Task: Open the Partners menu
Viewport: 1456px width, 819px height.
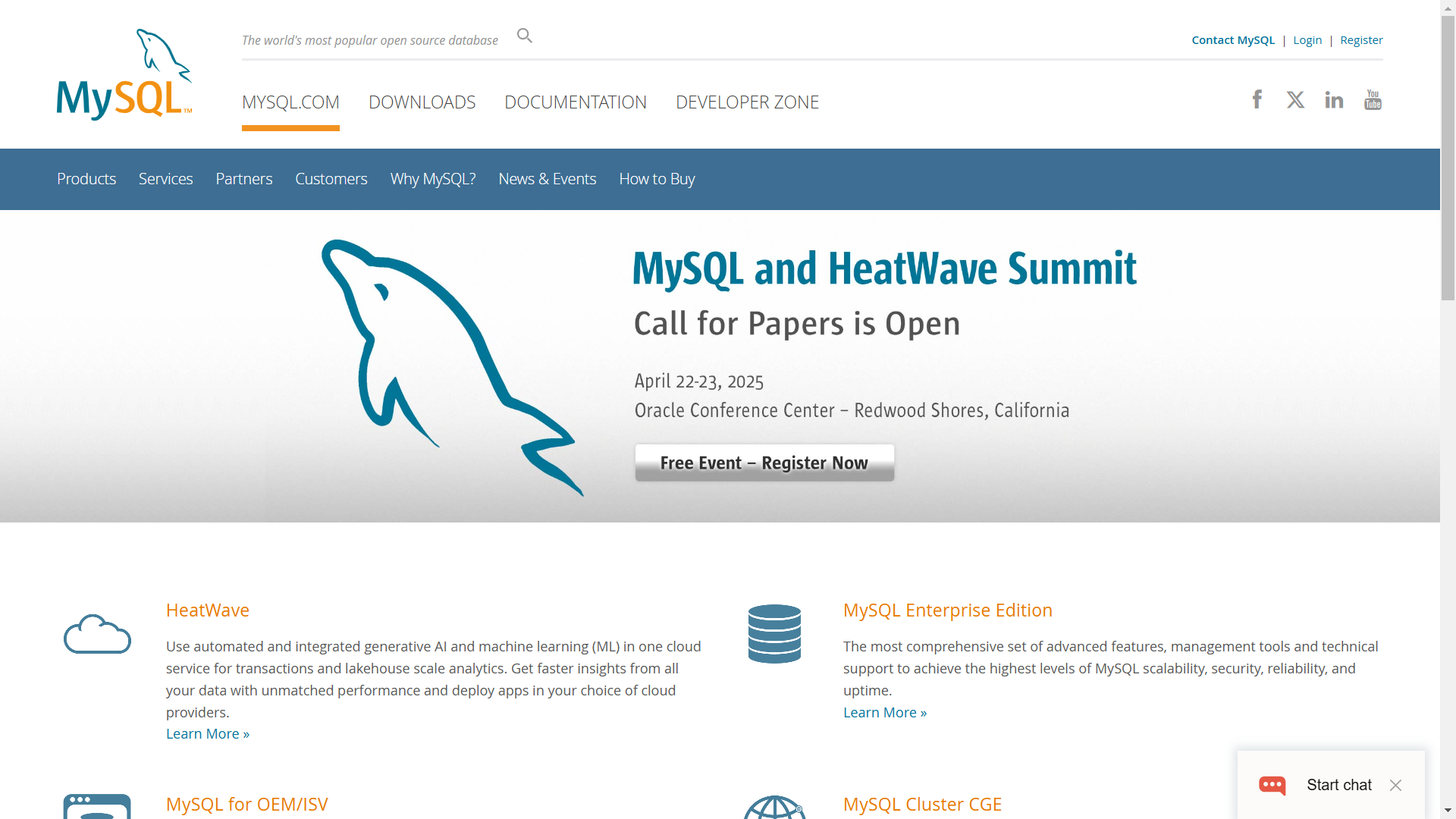Action: 243,179
